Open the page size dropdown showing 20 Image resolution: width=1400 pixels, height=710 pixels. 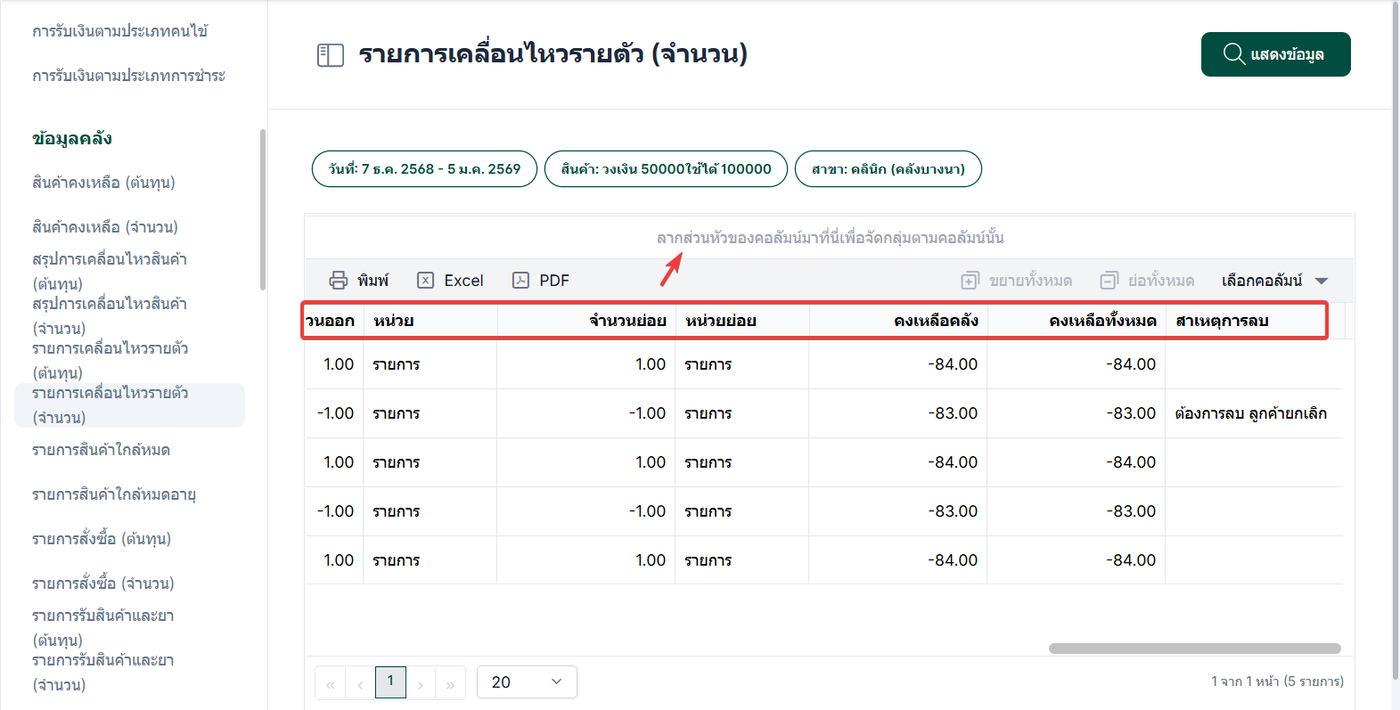coord(527,682)
